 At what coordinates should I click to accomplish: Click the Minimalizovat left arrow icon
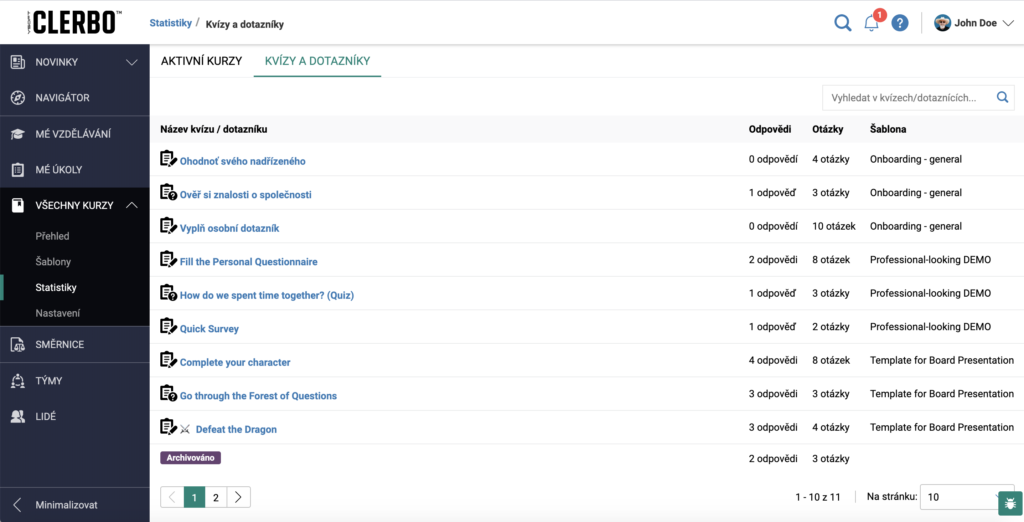coord(18,505)
